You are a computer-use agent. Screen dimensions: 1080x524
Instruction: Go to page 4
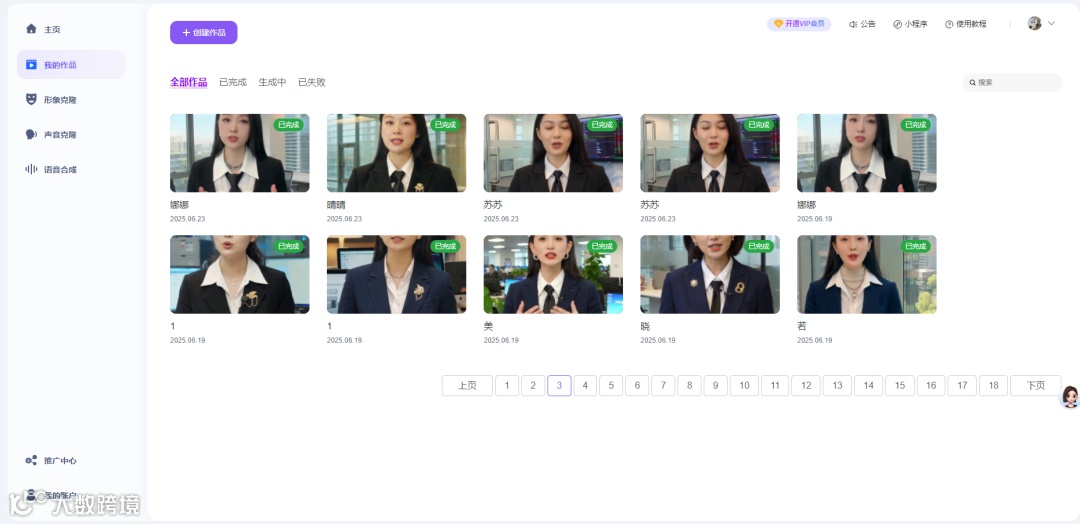(x=585, y=386)
